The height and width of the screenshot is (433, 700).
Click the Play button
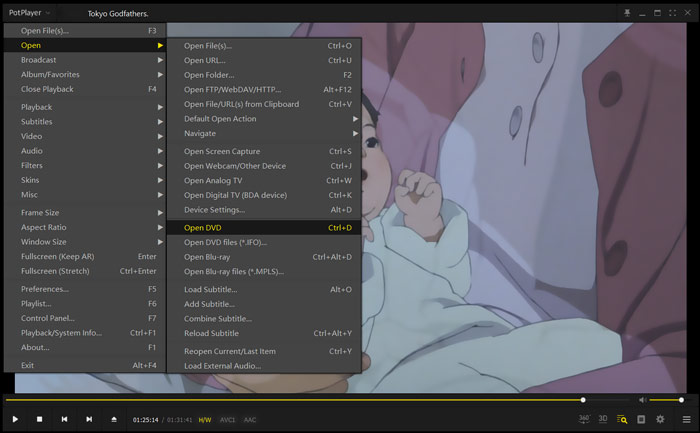pos(15,419)
